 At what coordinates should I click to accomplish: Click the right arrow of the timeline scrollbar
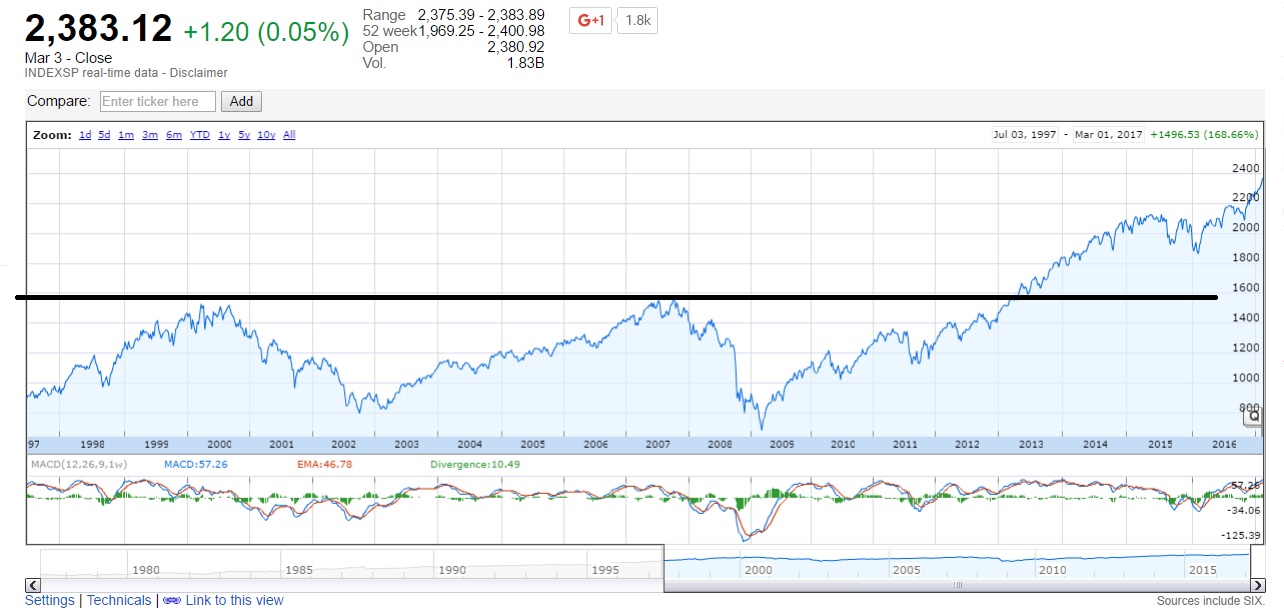point(1256,585)
